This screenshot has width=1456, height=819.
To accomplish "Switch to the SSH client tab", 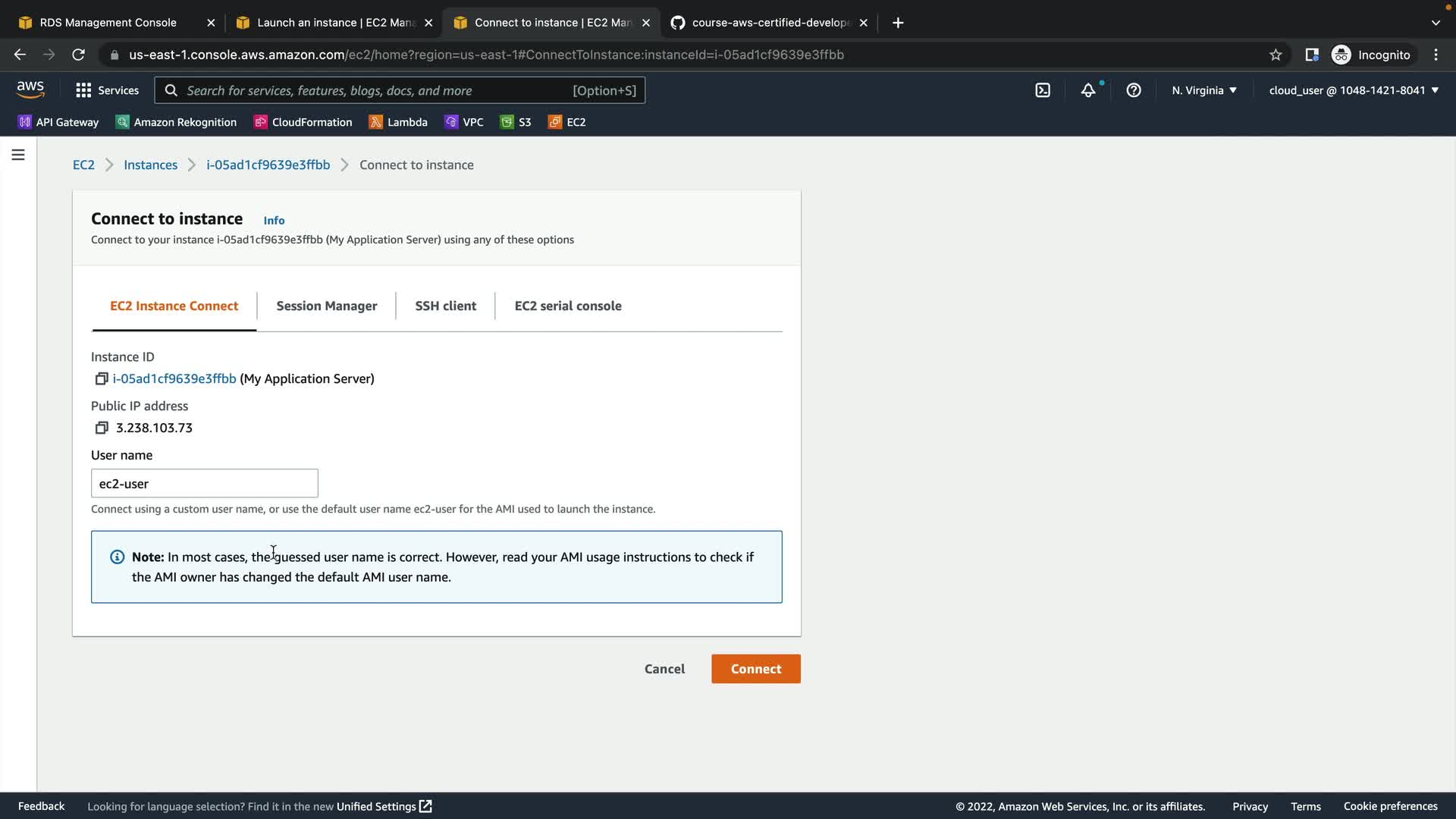I will coord(445,306).
